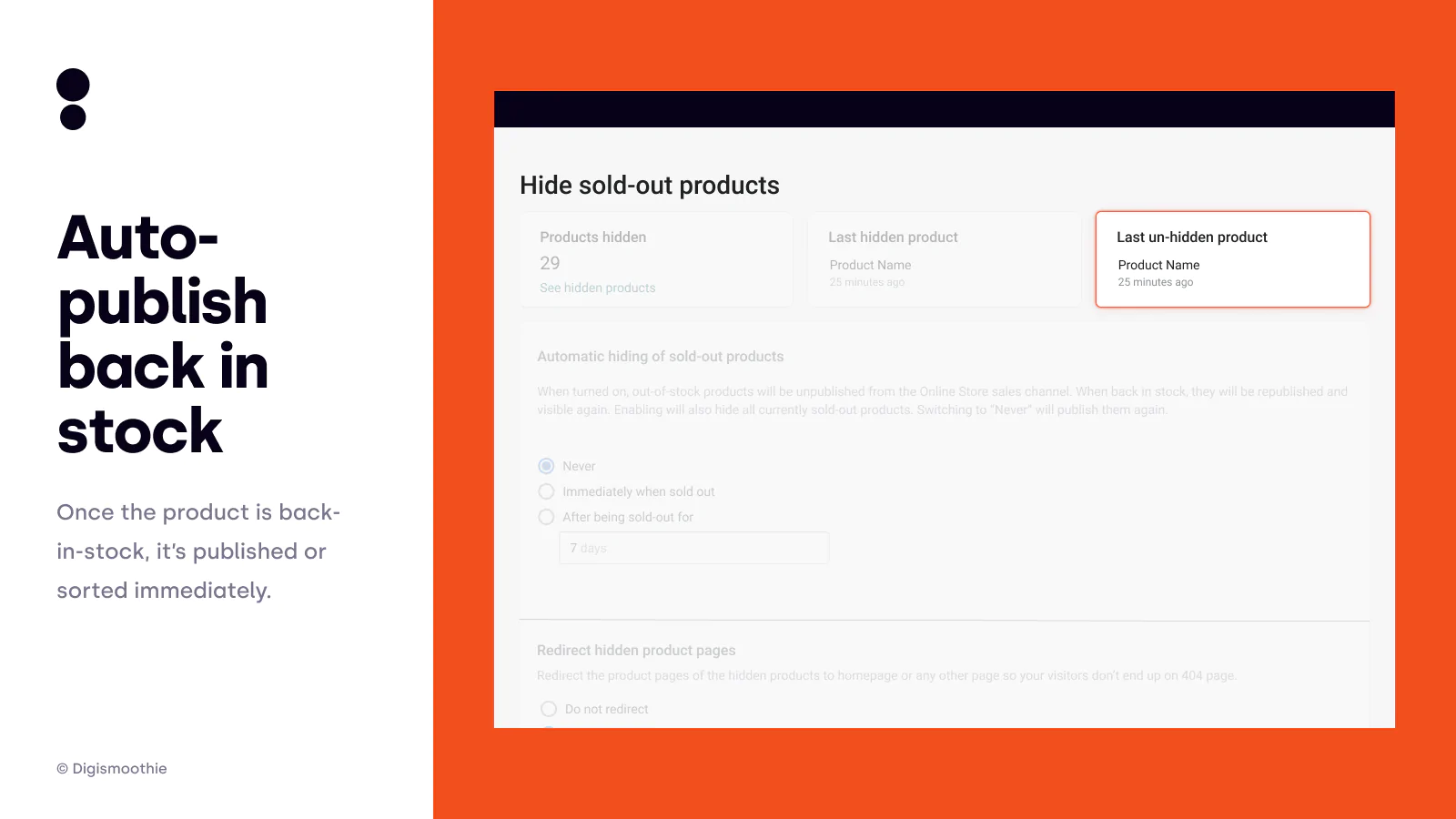This screenshot has width=1456, height=819.
Task: Click the Hide sold-out products heading
Action: click(649, 186)
